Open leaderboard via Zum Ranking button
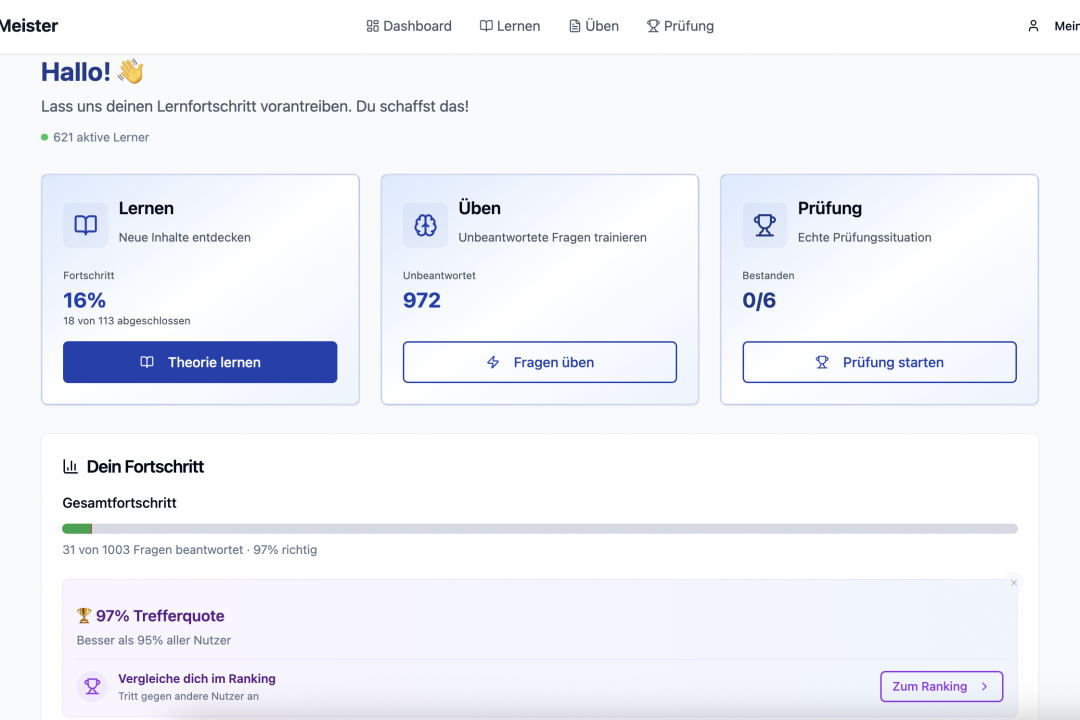This screenshot has height=720, width=1080. [941, 686]
